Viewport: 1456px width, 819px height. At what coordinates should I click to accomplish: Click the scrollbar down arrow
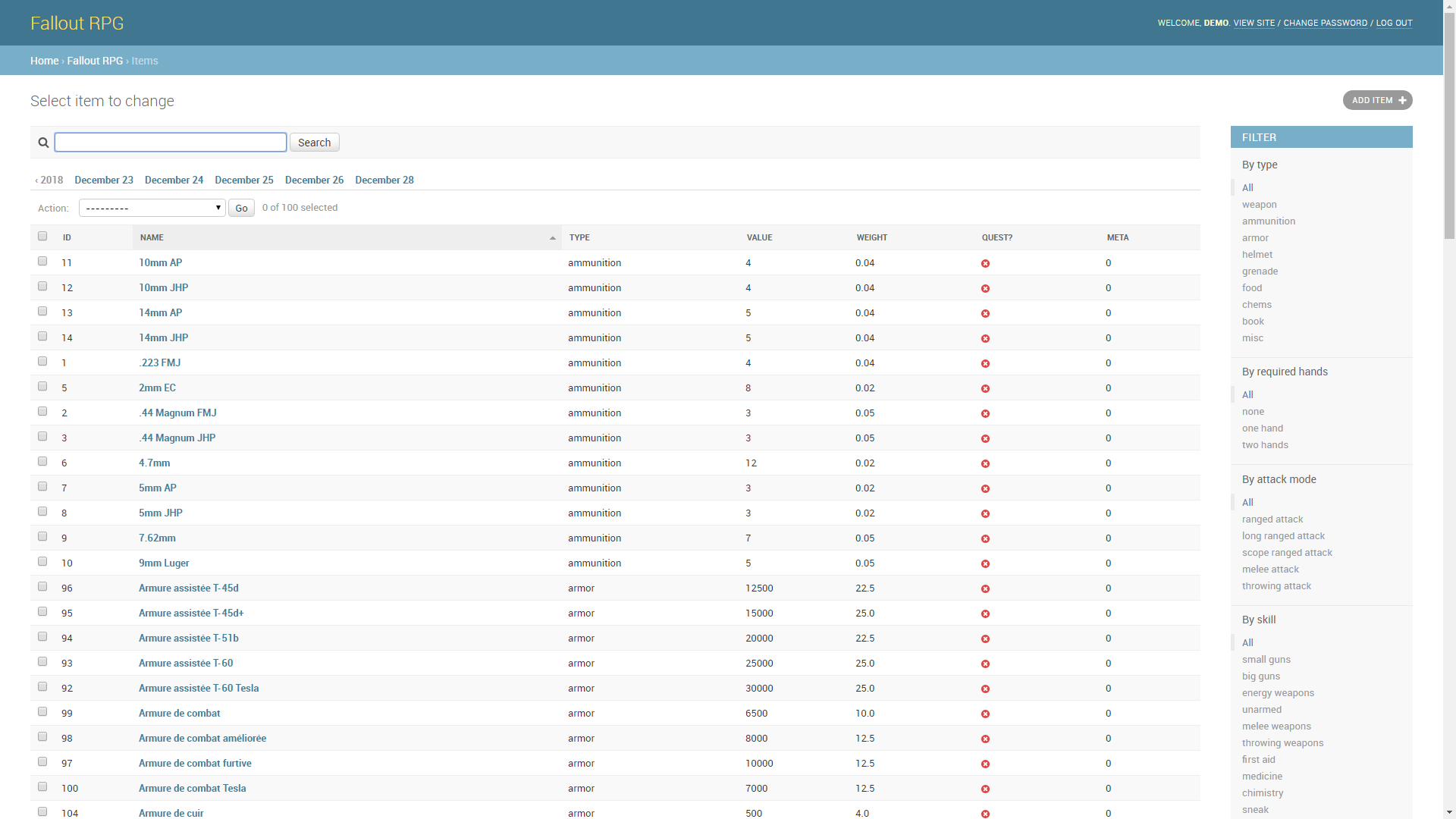1449,813
